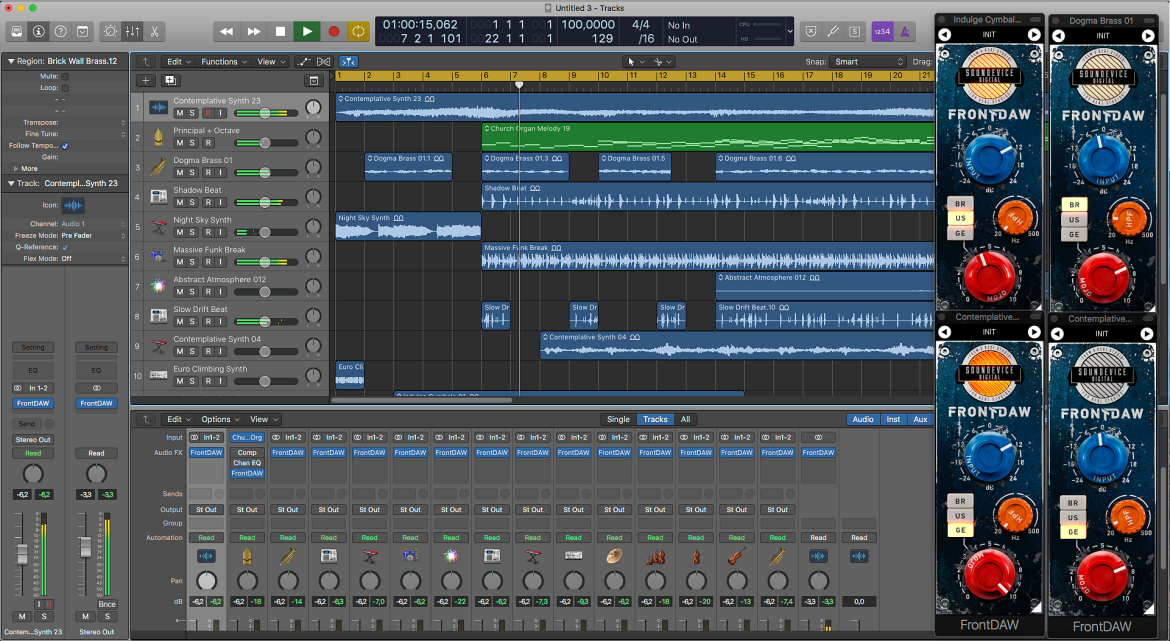Open the Tuner fork icon
Screen dimensions: 1170x641
click(833, 31)
